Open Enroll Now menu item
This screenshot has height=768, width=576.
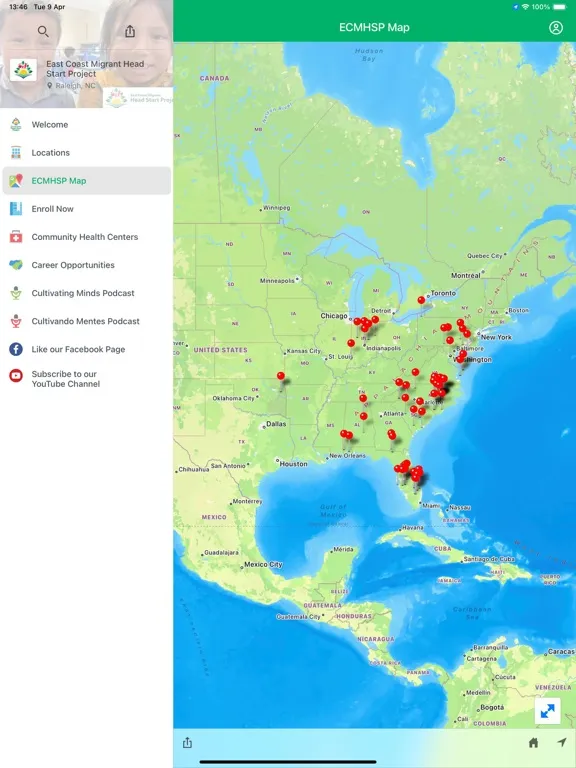point(87,209)
